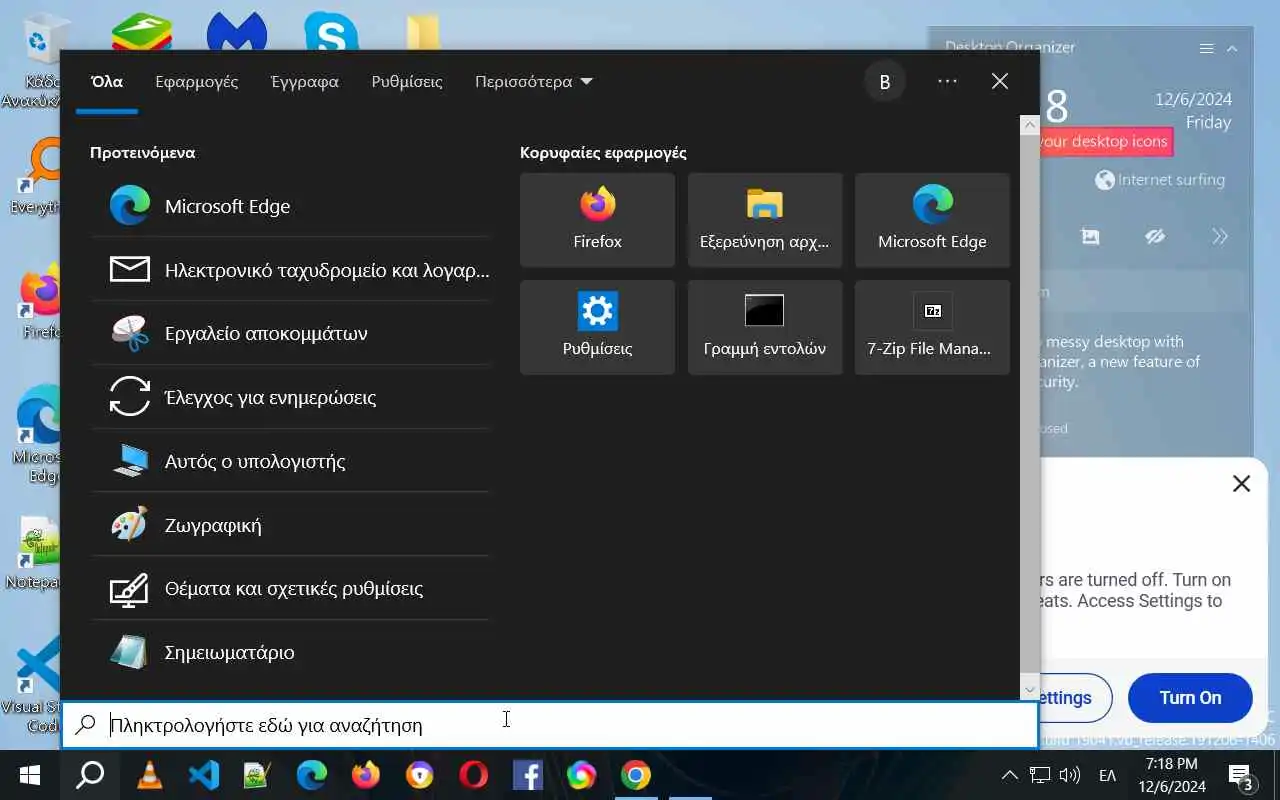This screenshot has width=1280, height=800.
Task: Open Edge from the taskbar
Action: coord(312,775)
